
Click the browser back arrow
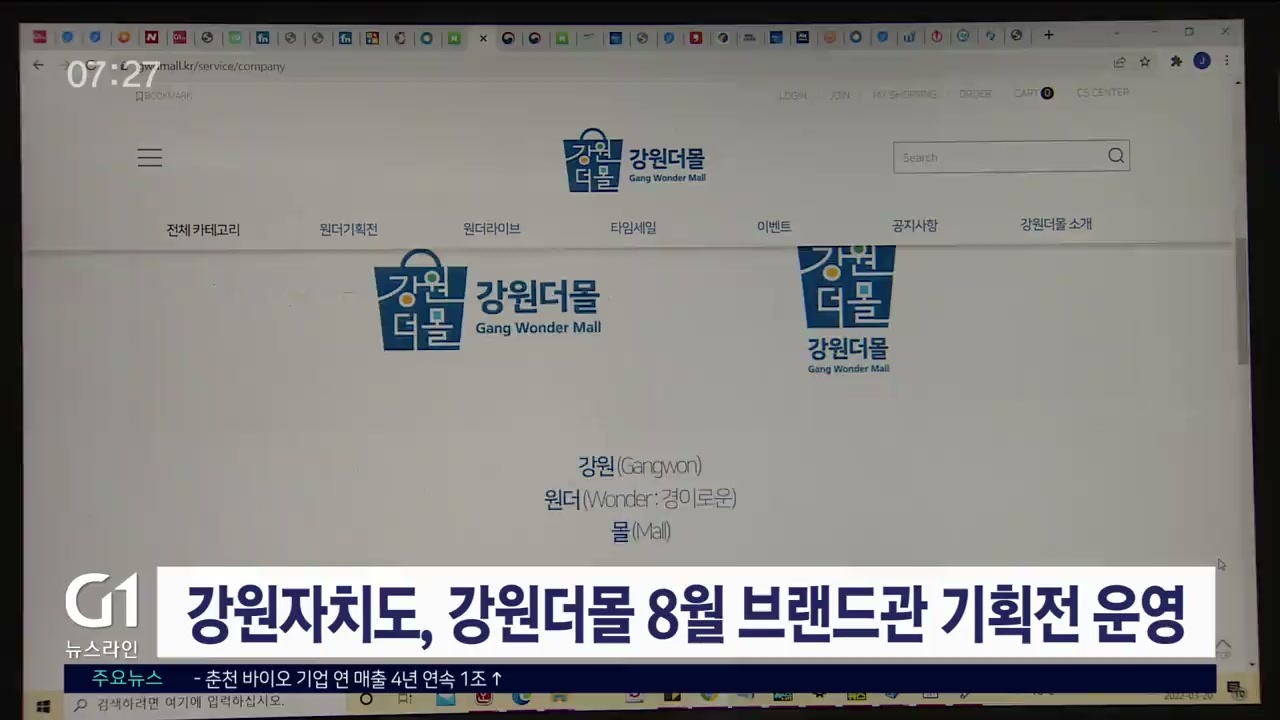click(38, 65)
